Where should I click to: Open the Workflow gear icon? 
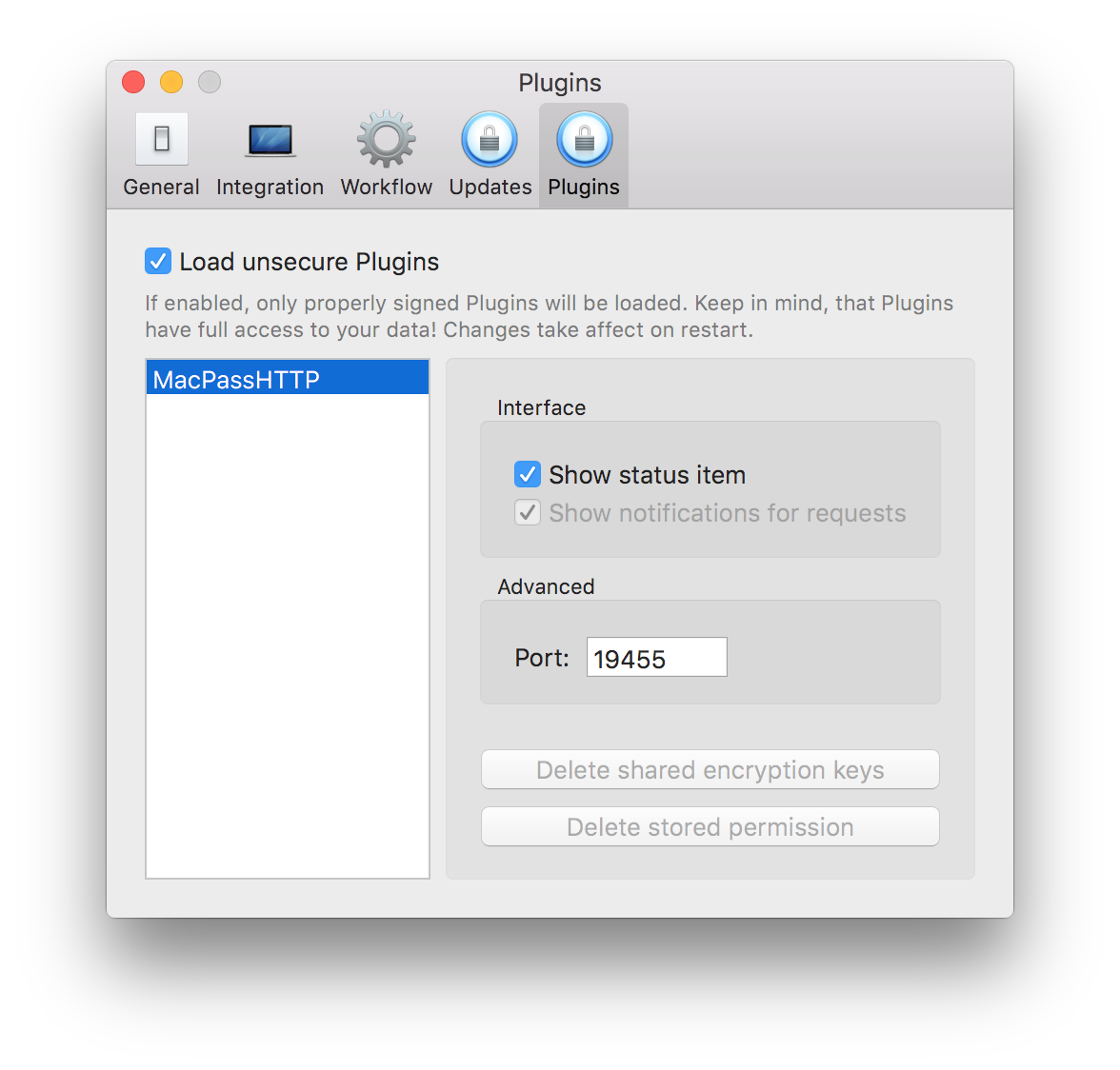pos(386,139)
